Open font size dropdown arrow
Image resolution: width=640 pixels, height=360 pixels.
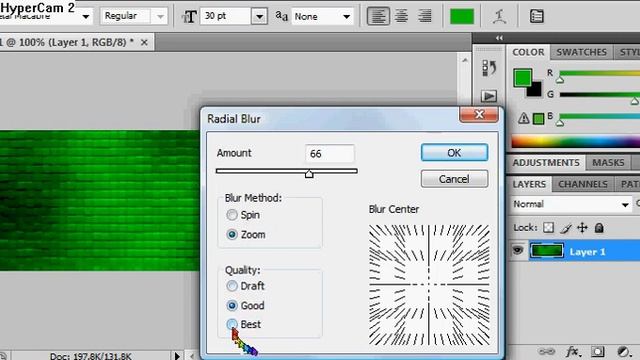tap(259, 17)
